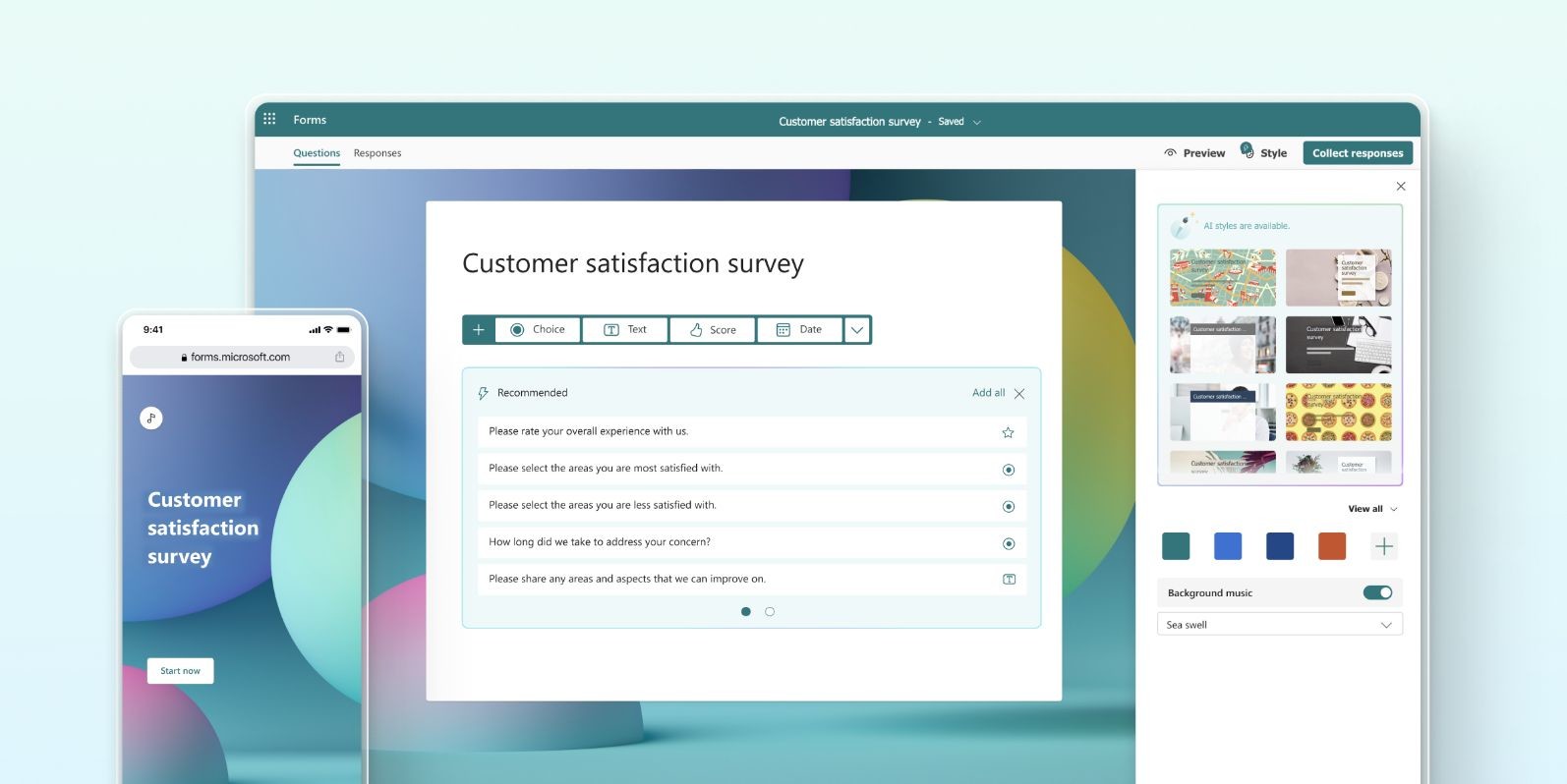Select the first page dot of recommendations

[x=746, y=612]
